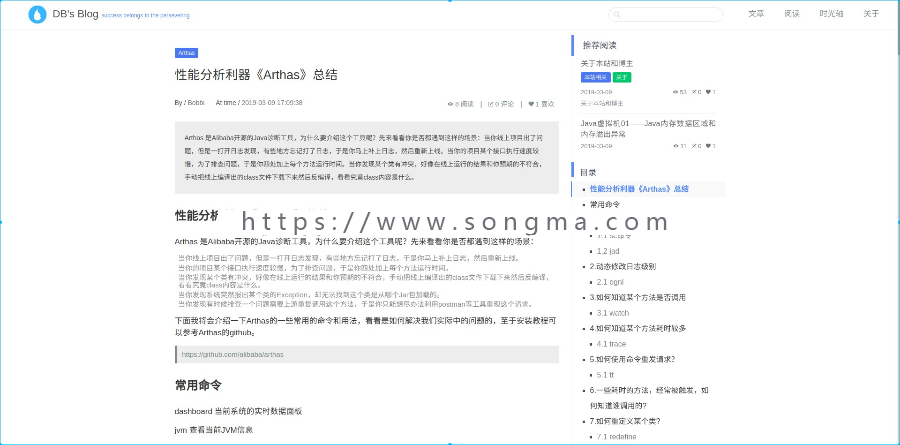Jump to 2.动态修改日志级别 in contents

click(x=623, y=266)
